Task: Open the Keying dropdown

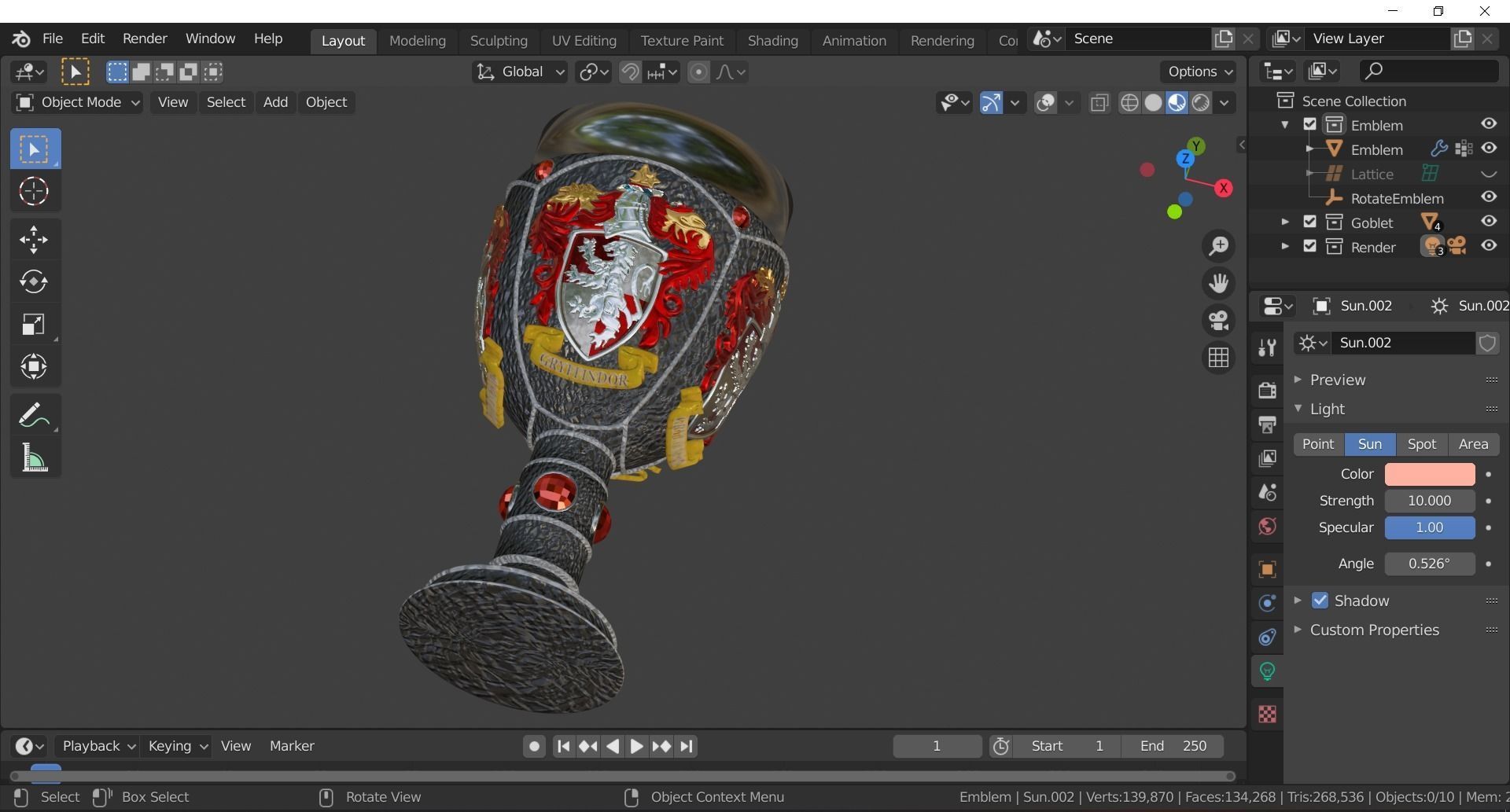Action: pos(178,746)
